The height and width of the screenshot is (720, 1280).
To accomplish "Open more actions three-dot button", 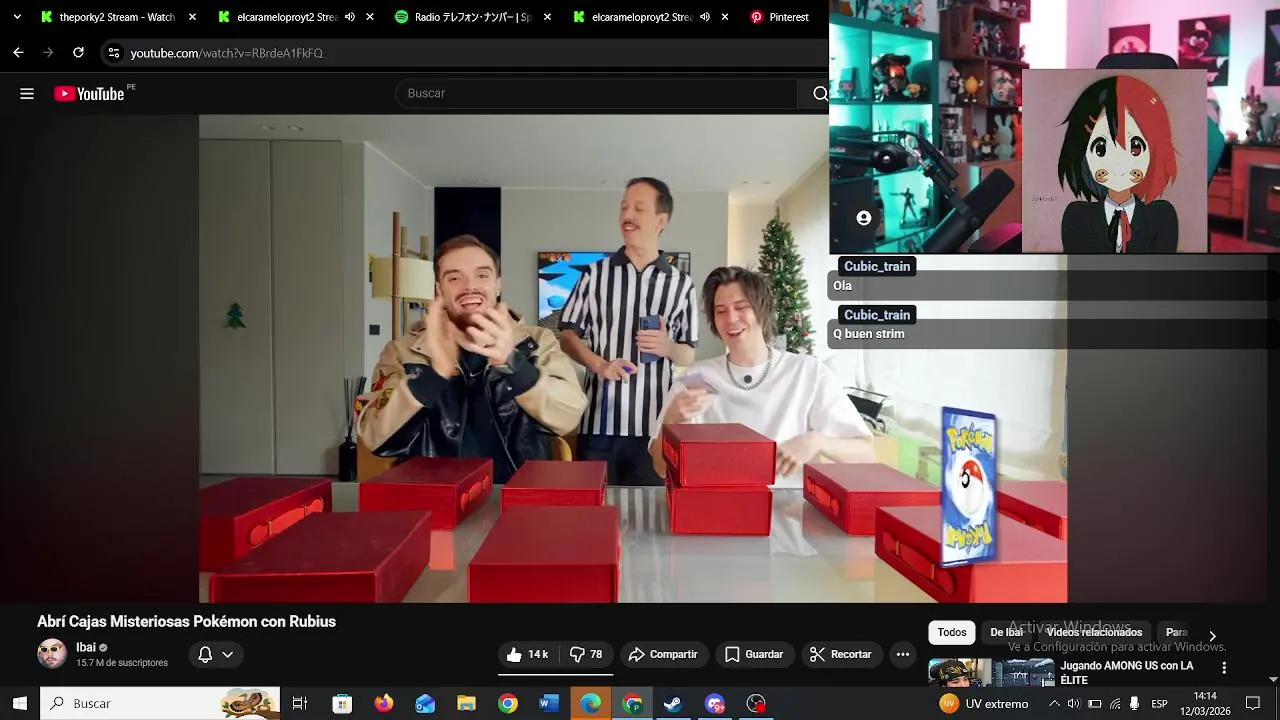I will coord(903,654).
